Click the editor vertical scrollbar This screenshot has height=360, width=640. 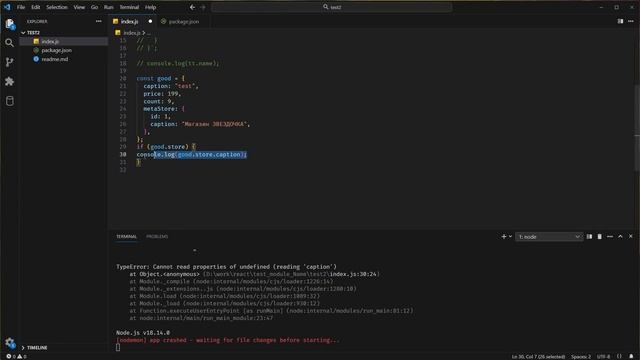tap(637, 128)
